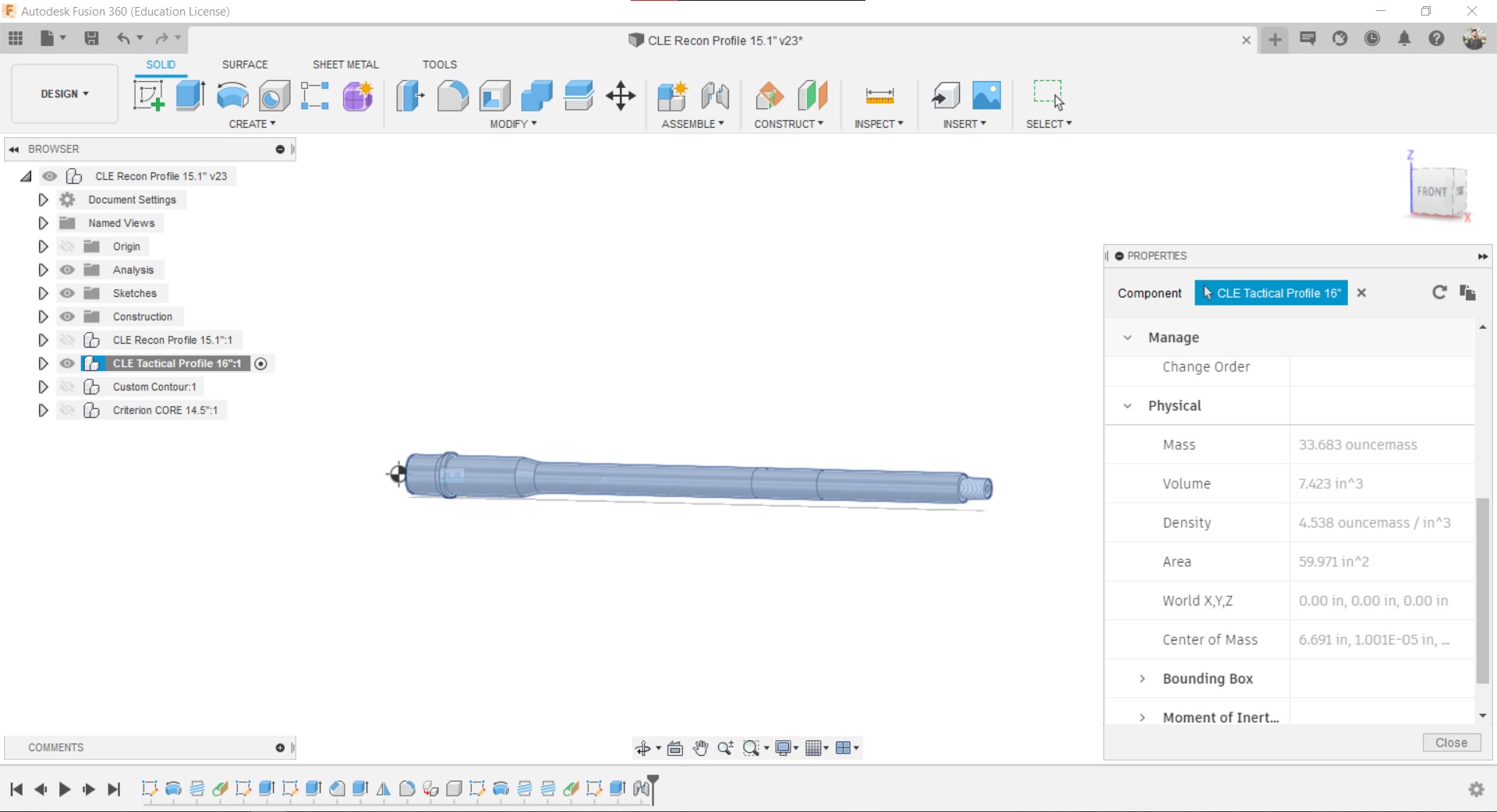Screen dimensions: 1497x812
Task: Open the data panel grid icon
Action: [x=16, y=38]
